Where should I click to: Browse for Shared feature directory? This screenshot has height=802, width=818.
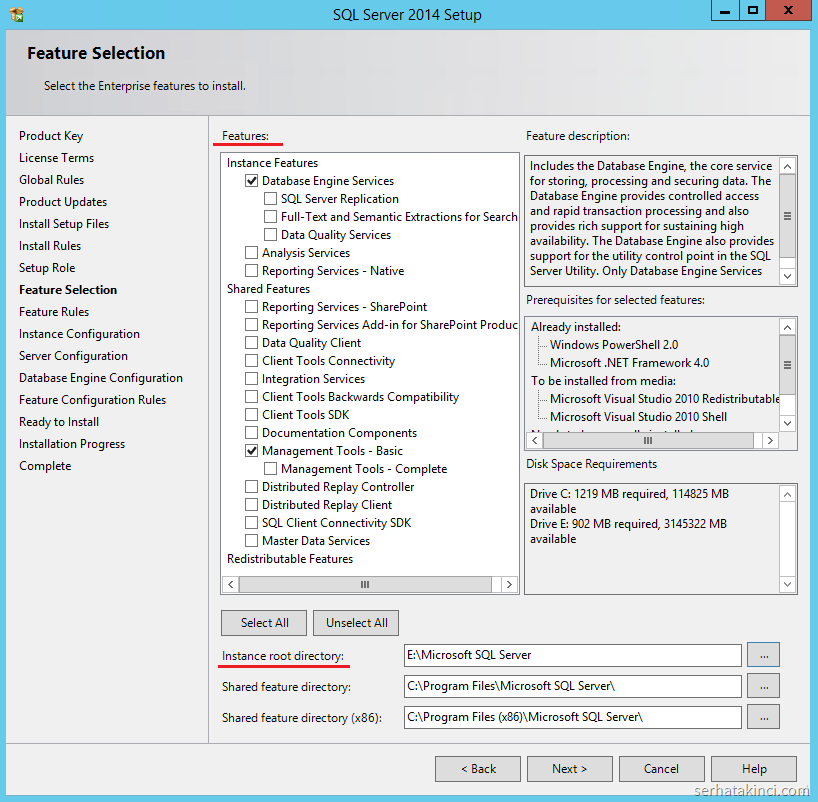click(x=763, y=686)
